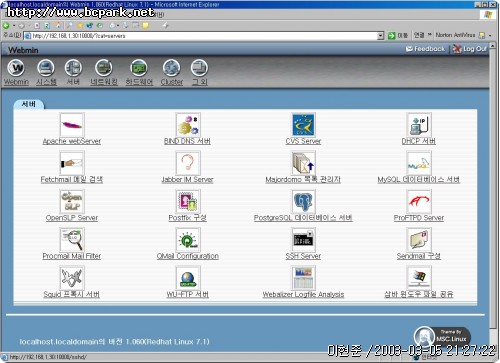Open the BIND DNS server icon
This screenshot has width=500, height=363.
coord(188,125)
